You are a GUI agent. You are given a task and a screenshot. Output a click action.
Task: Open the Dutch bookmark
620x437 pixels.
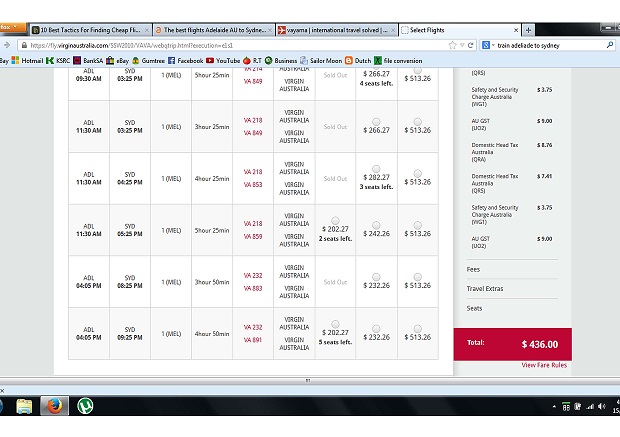(x=358, y=61)
